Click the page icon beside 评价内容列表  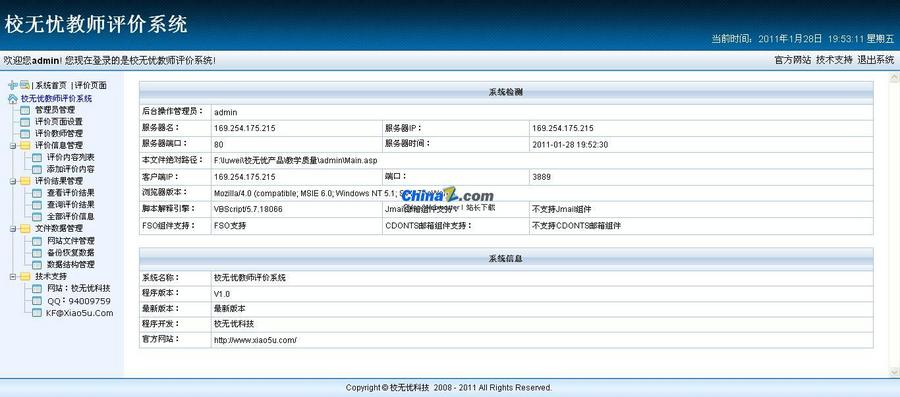point(37,157)
